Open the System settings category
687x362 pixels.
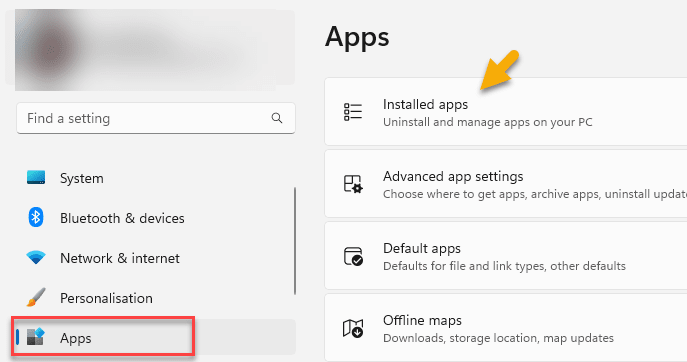point(82,178)
